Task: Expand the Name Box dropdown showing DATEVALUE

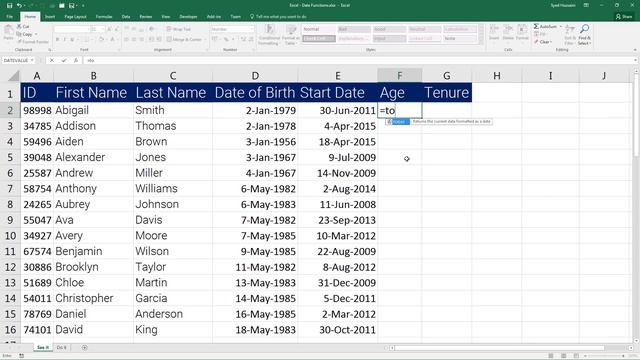Action: pos(32,60)
